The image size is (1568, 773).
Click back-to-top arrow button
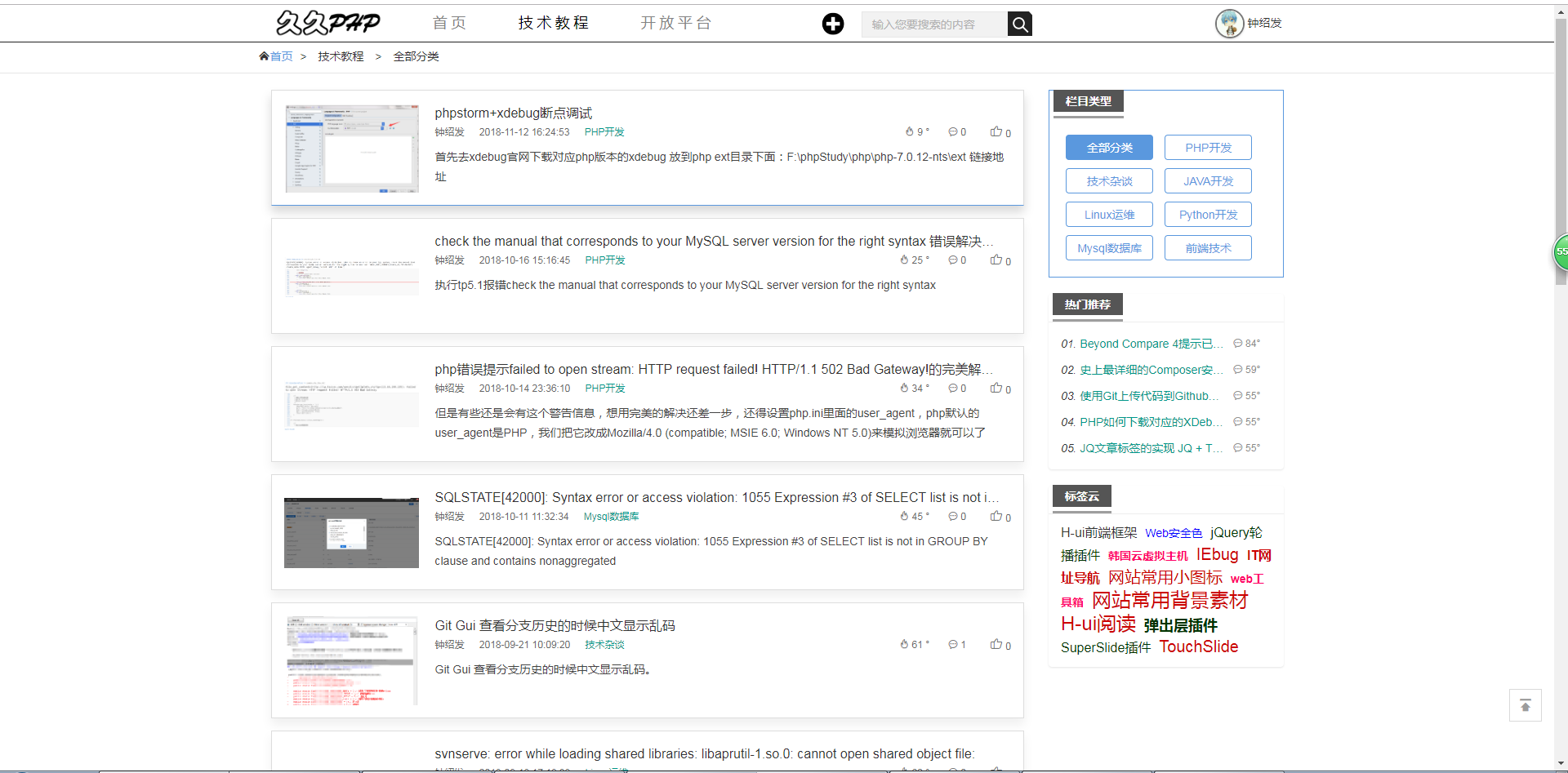coord(1525,705)
